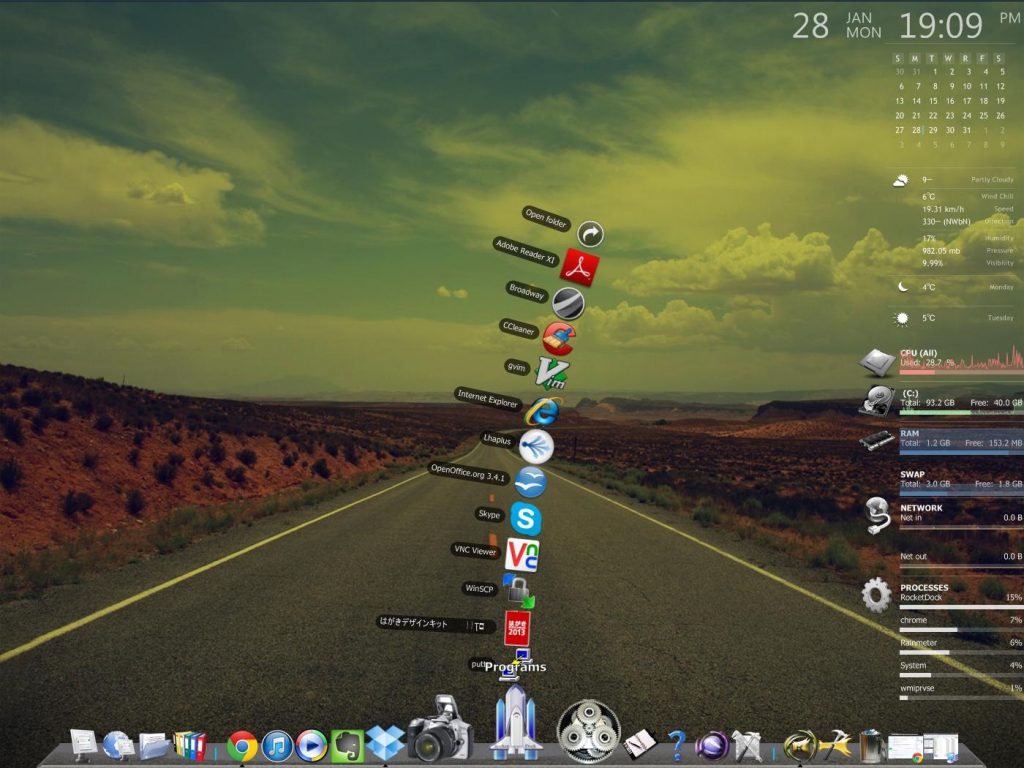Click the camera icon in the dock

439,728
